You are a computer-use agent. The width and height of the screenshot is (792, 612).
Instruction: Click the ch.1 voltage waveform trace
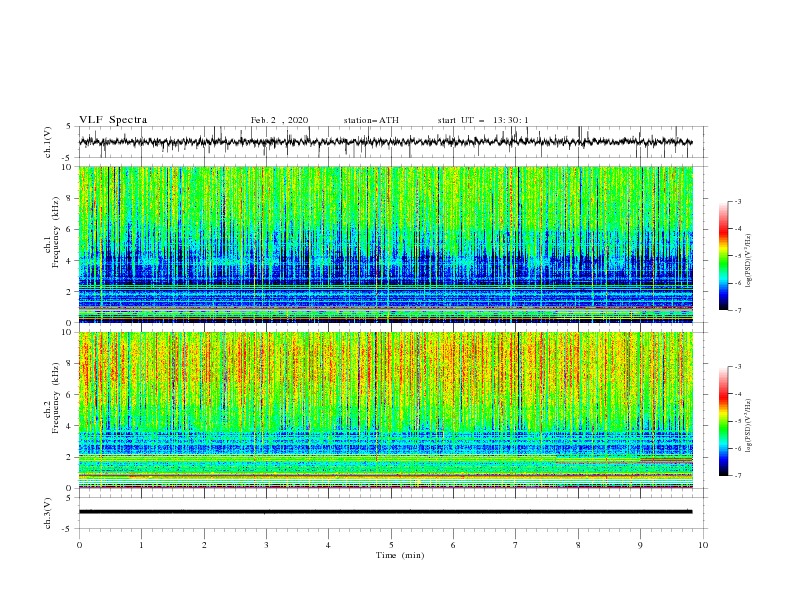pos(385,142)
